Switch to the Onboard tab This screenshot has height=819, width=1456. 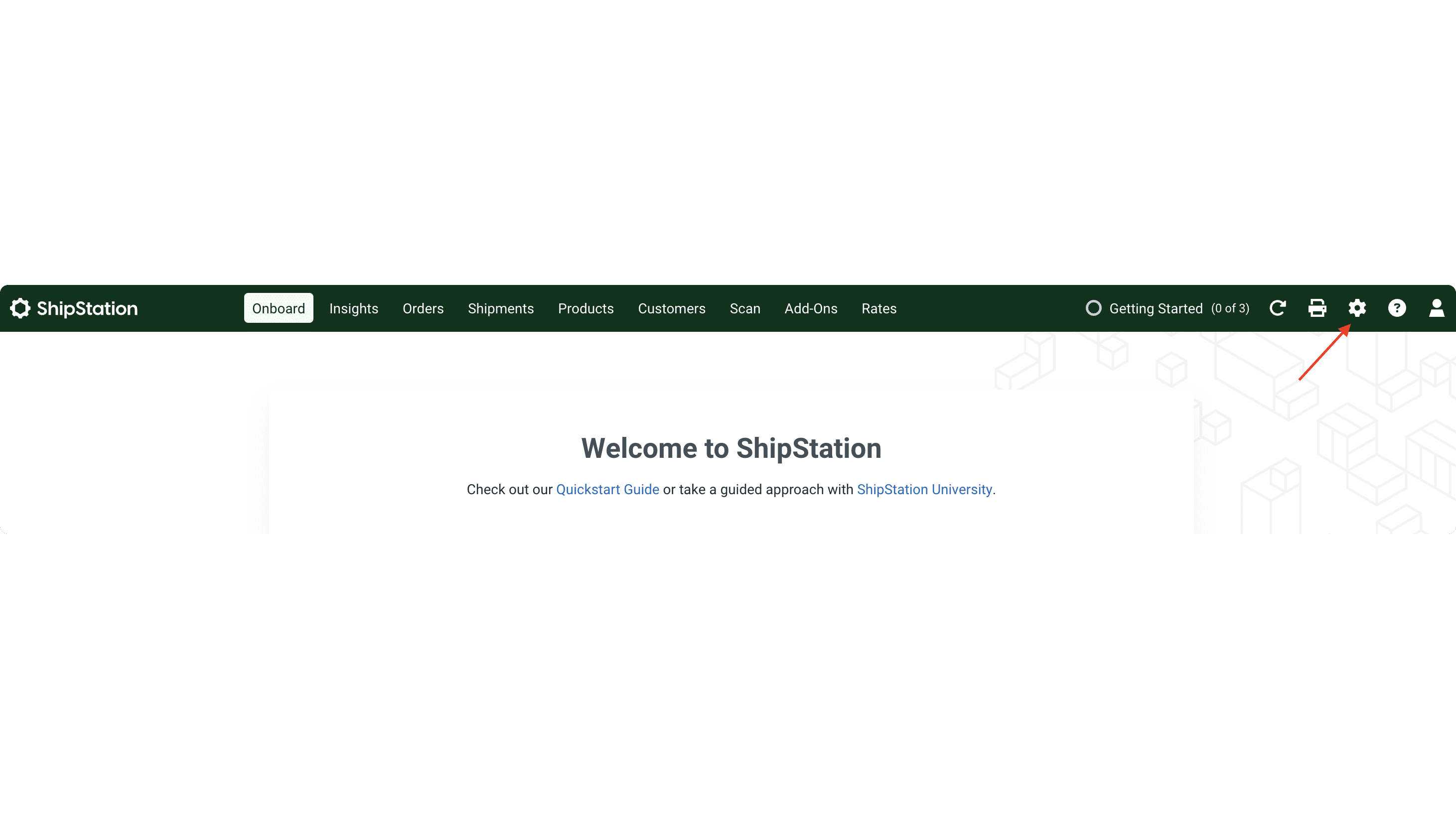pyautogui.click(x=278, y=308)
